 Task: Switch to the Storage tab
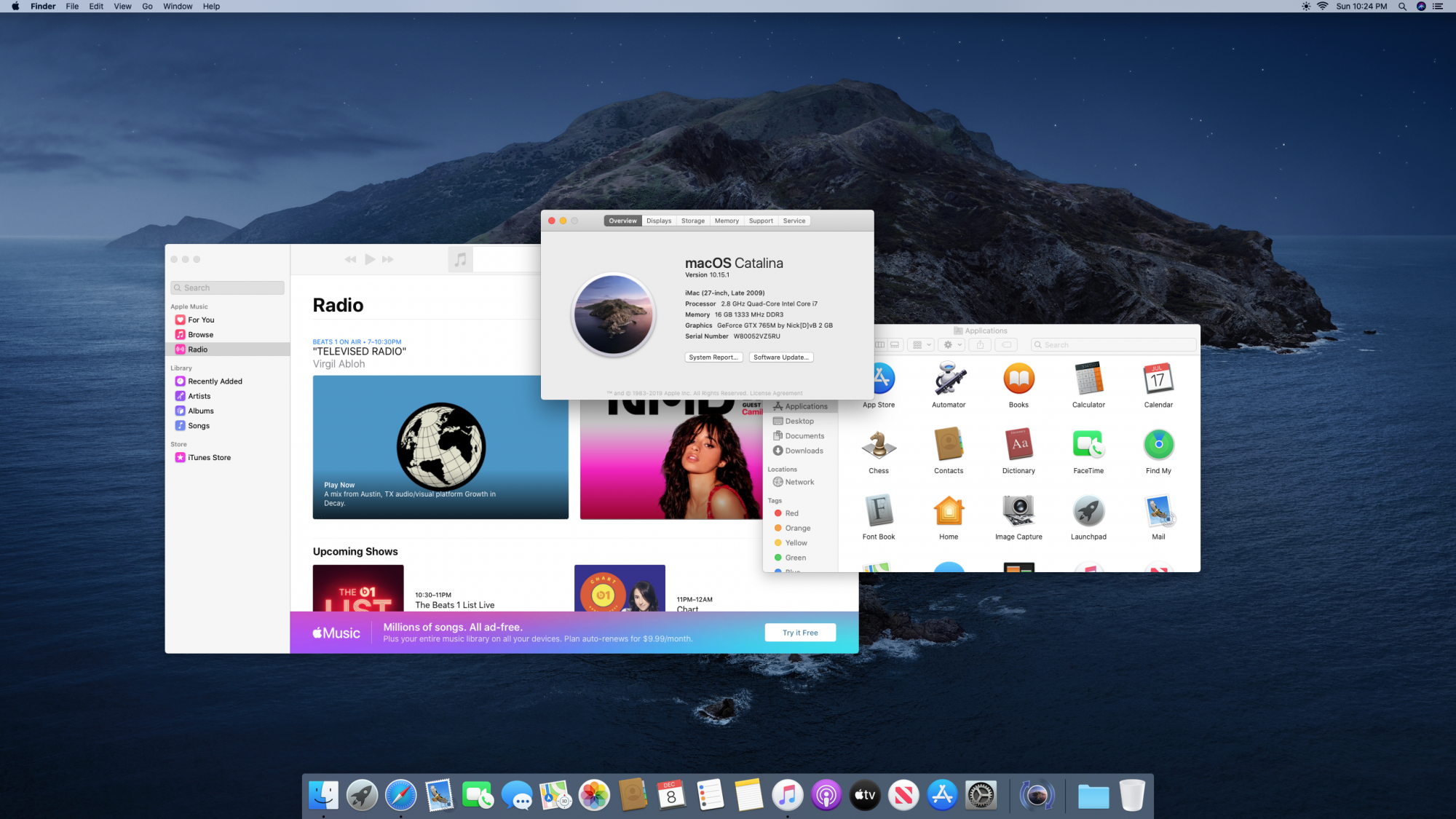click(693, 221)
